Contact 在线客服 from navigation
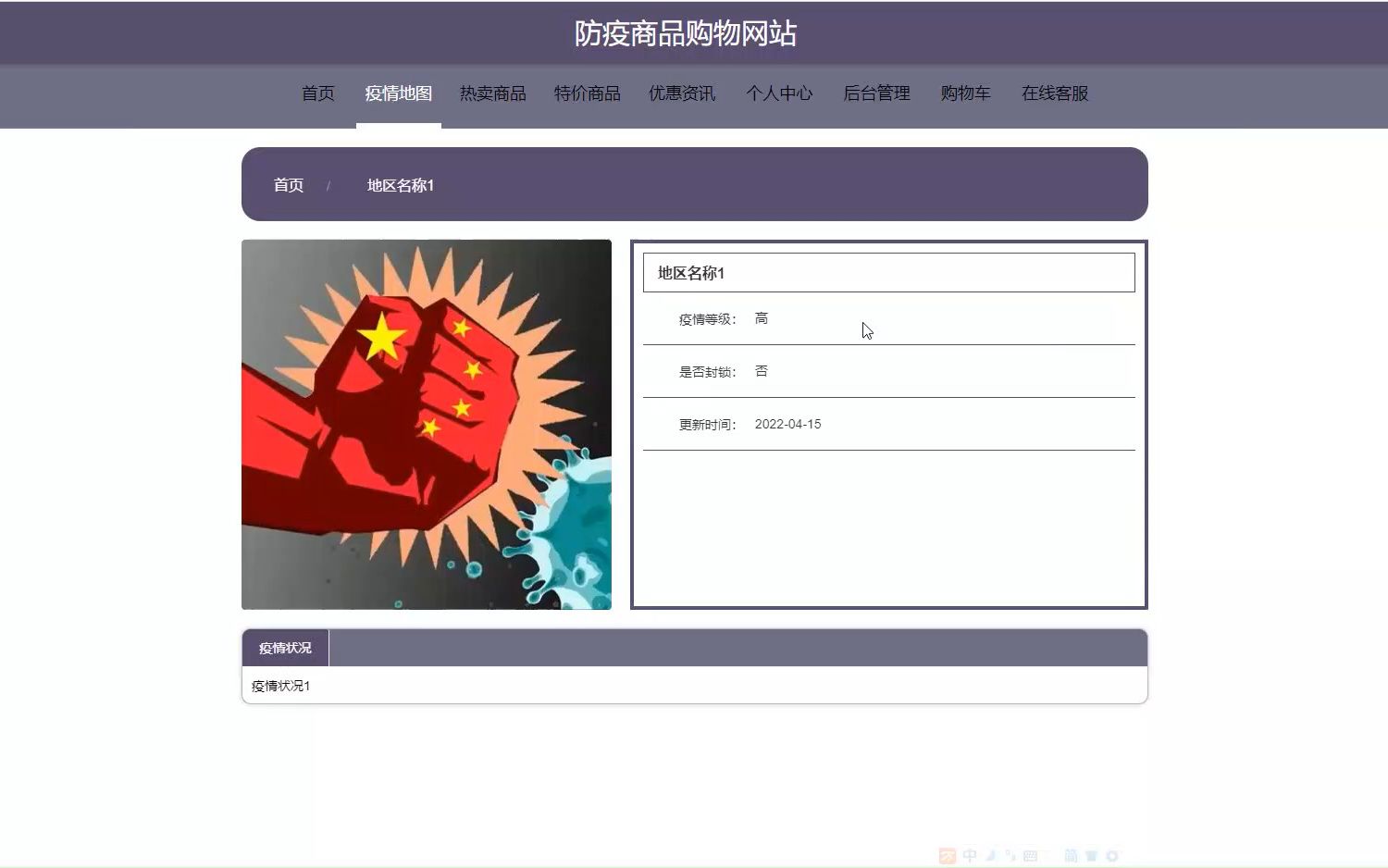The width and height of the screenshot is (1388, 868). [x=1055, y=93]
